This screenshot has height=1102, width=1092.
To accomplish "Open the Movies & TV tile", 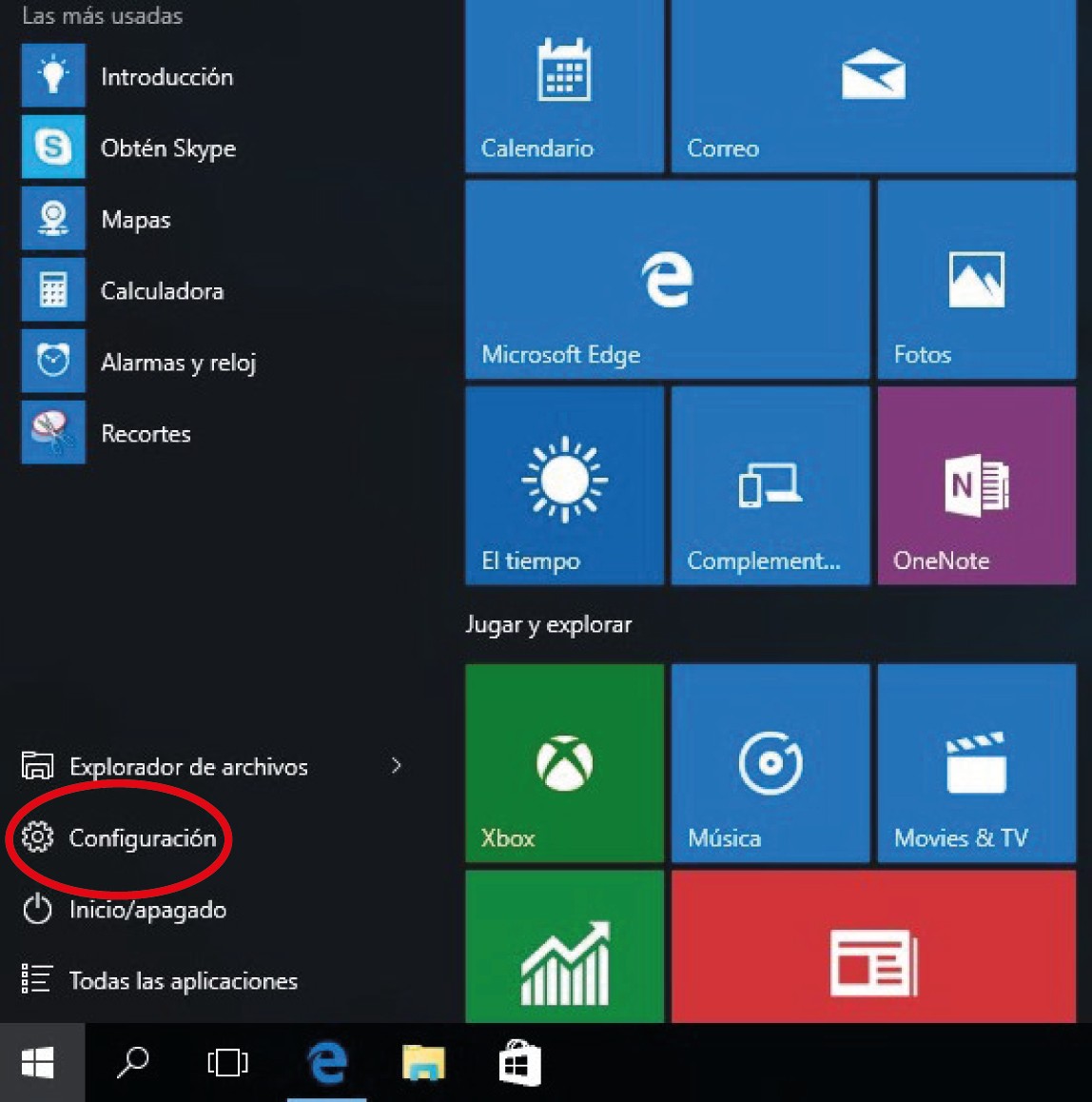I will click(977, 763).
